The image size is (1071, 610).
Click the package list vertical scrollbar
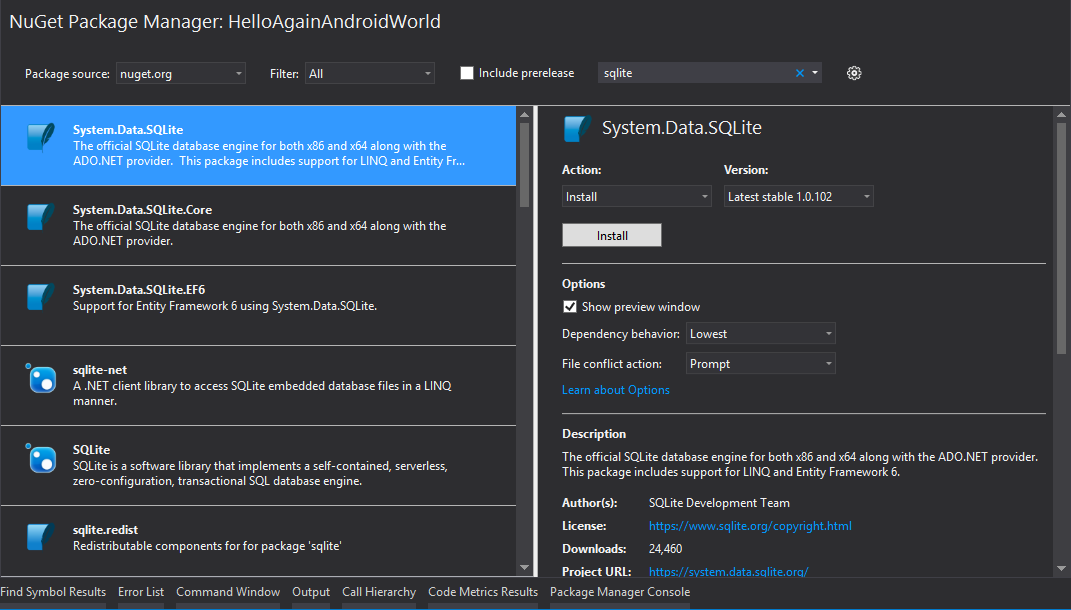[524, 160]
